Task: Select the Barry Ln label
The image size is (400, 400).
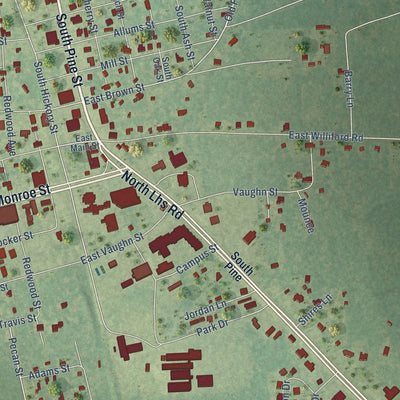Action: point(349,89)
